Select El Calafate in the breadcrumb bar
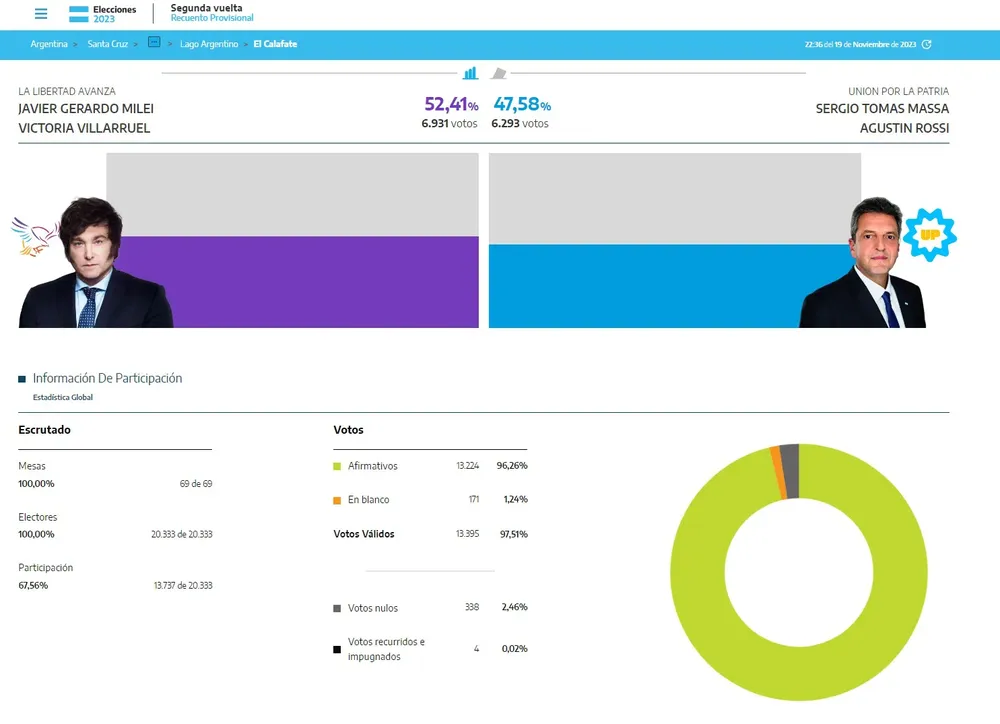Image resolution: width=1000 pixels, height=724 pixels. tap(275, 44)
